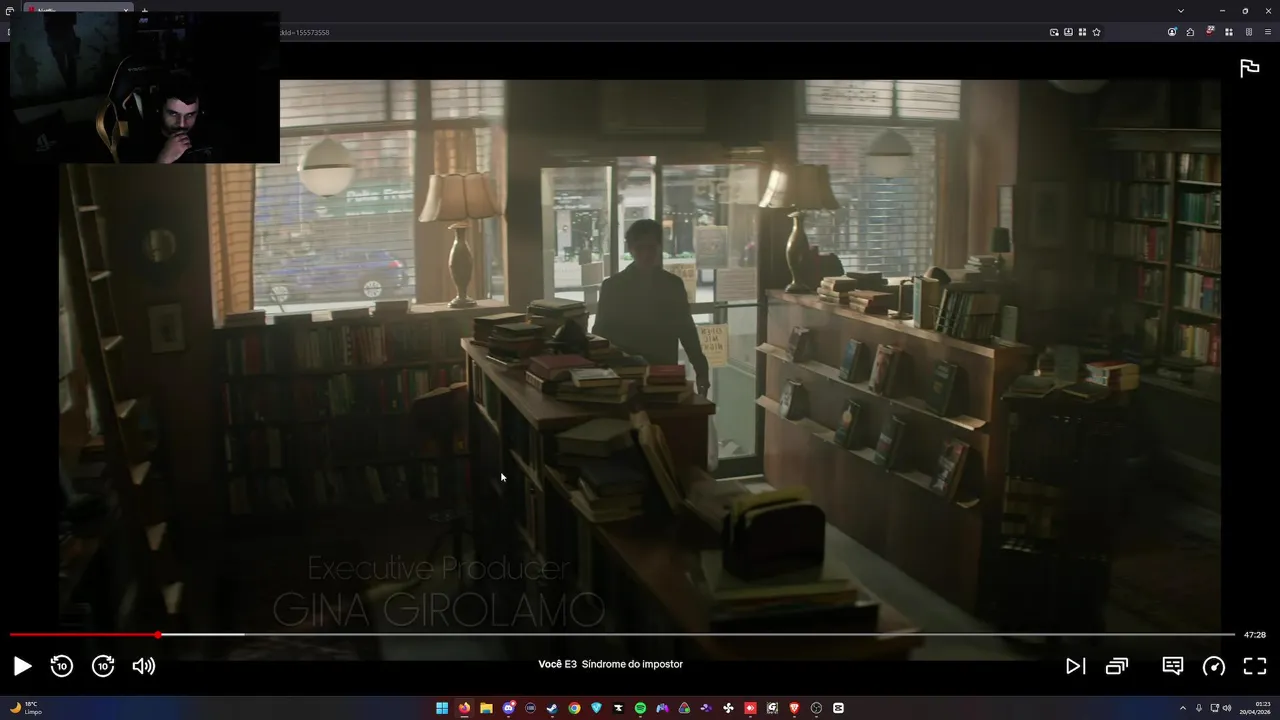Open system volume tray icon
This screenshot has width=1280, height=720.
[x=1228, y=708]
